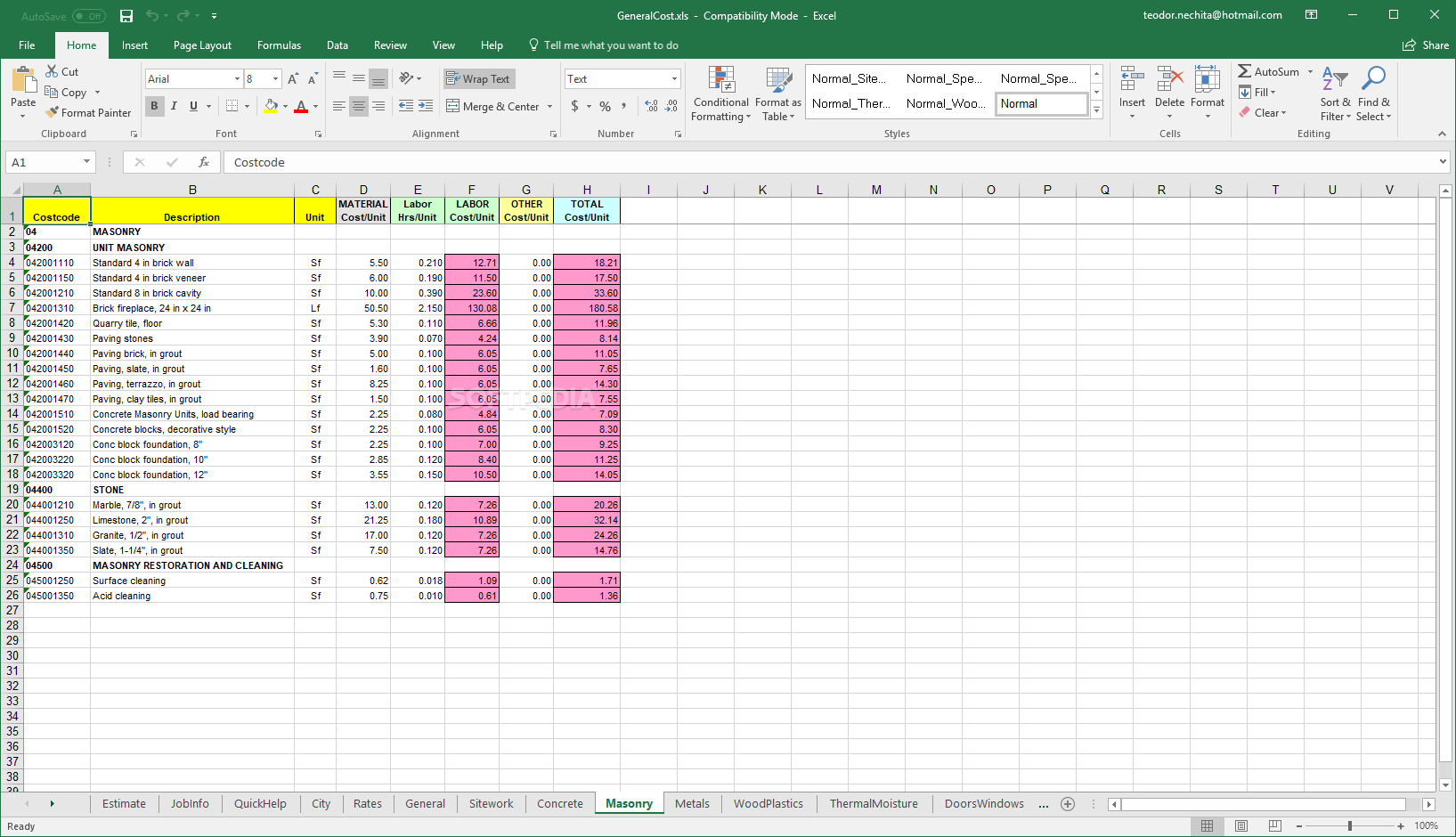This screenshot has width=1456, height=837.
Task: Click the Increase Decimal icon
Action: 651,106
